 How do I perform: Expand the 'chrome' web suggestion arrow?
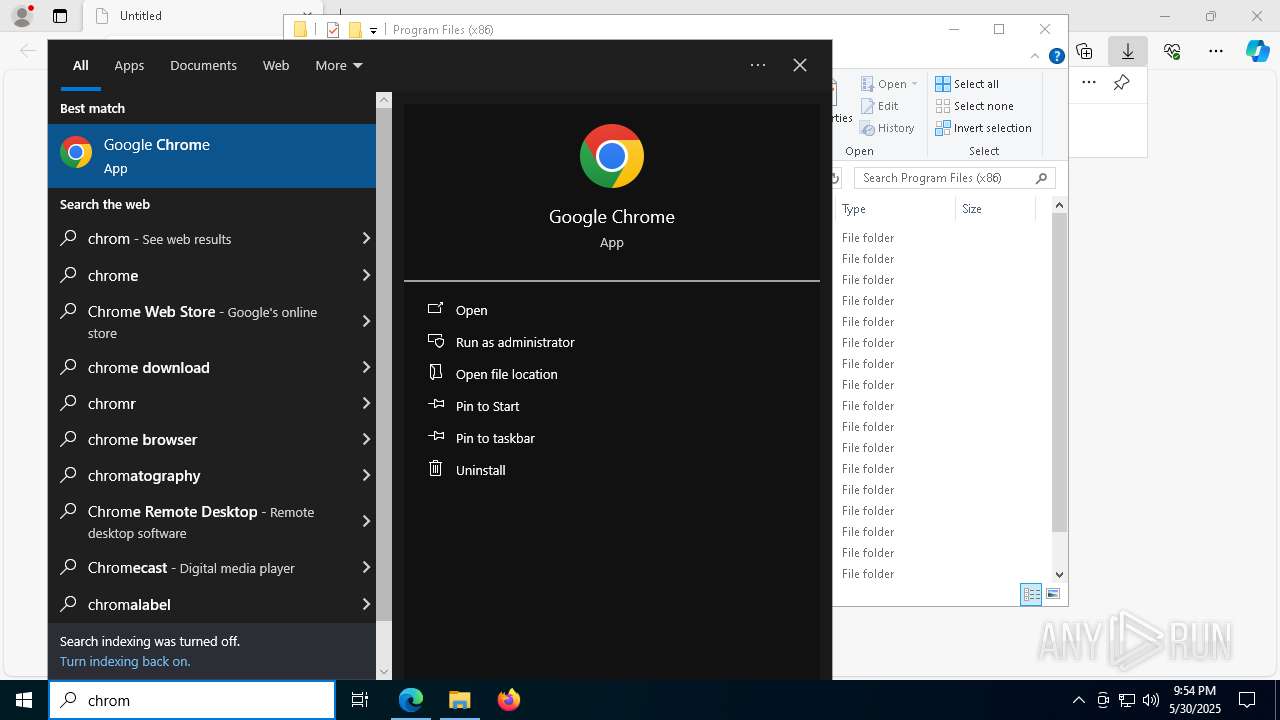point(366,275)
